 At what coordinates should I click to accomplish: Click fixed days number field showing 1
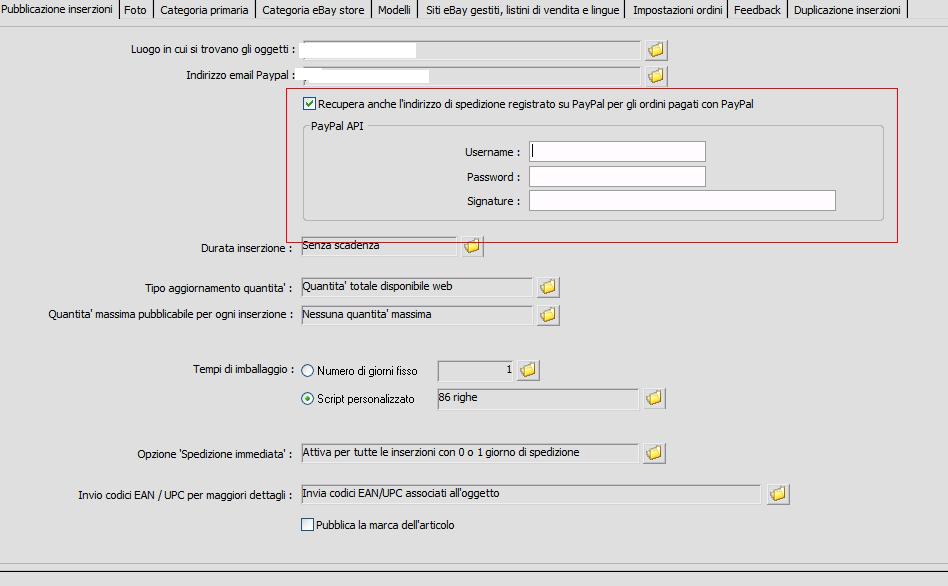tap(475, 370)
